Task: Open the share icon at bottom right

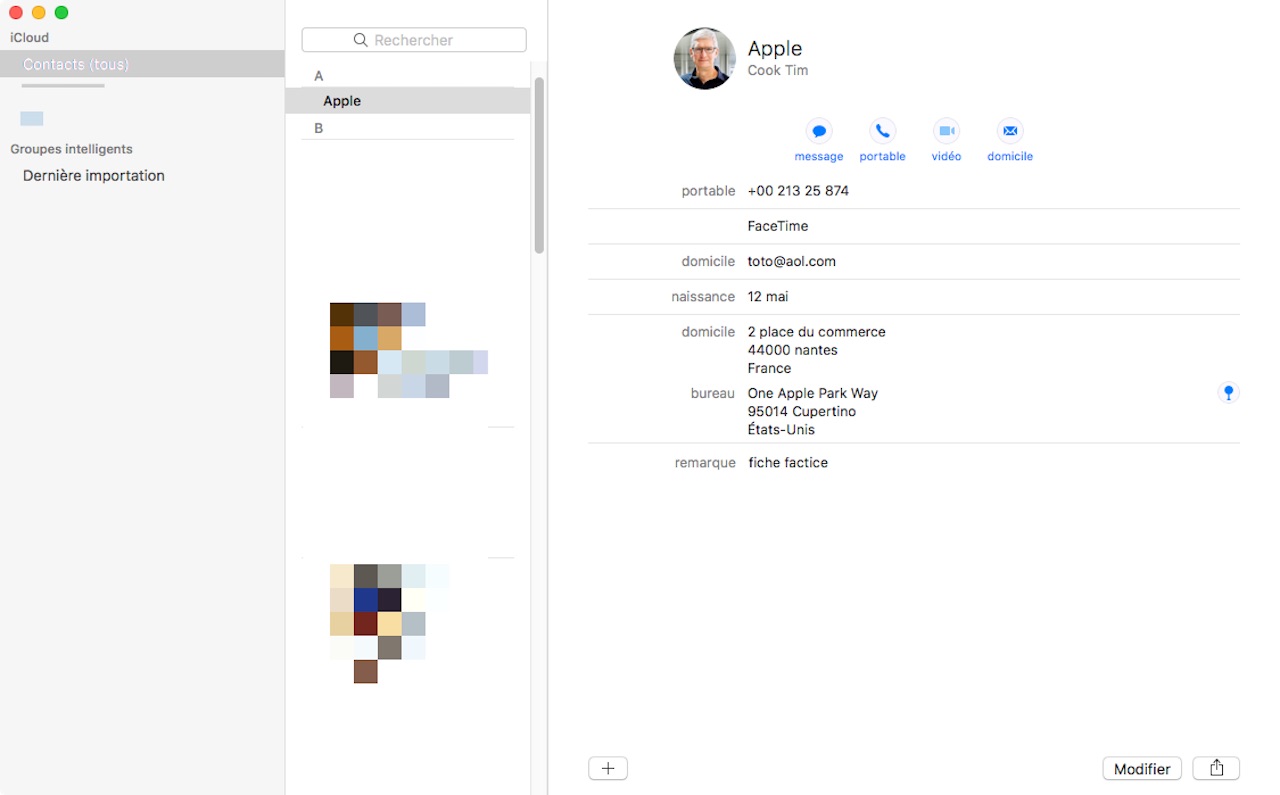Action: (1216, 768)
